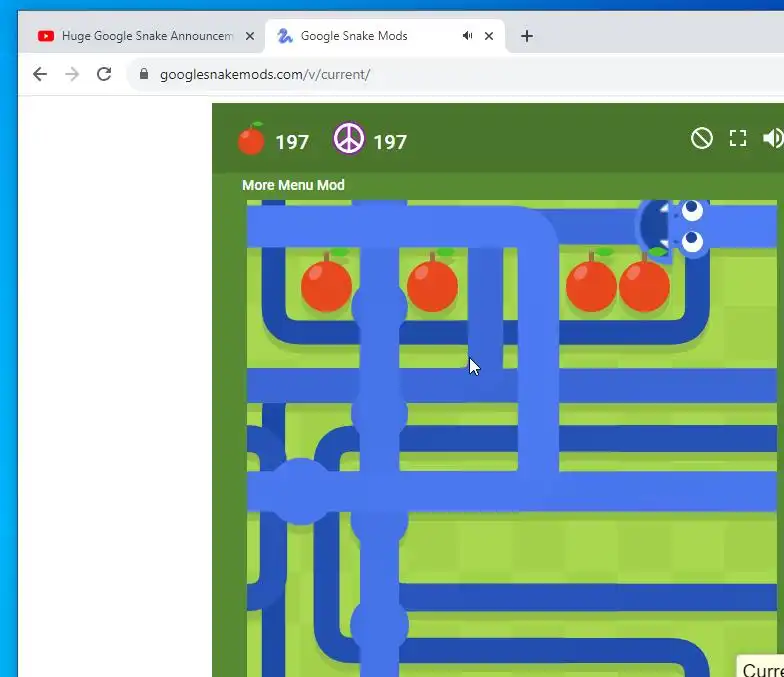Click the snake's head
Image resolution: width=784 pixels, height=677 pixels.
pos(674,228)
